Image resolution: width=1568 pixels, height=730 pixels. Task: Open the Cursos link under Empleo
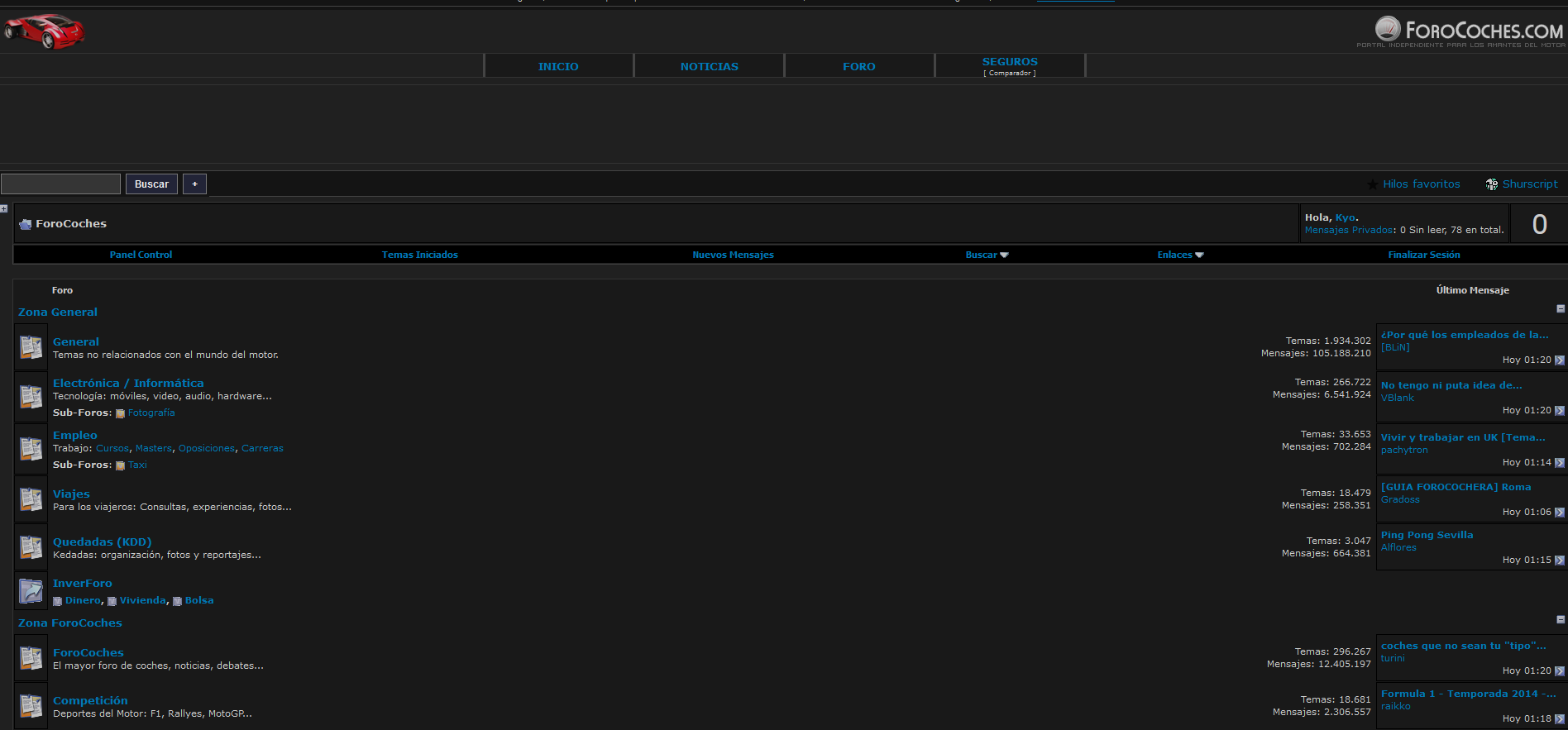tap(112, 448)
